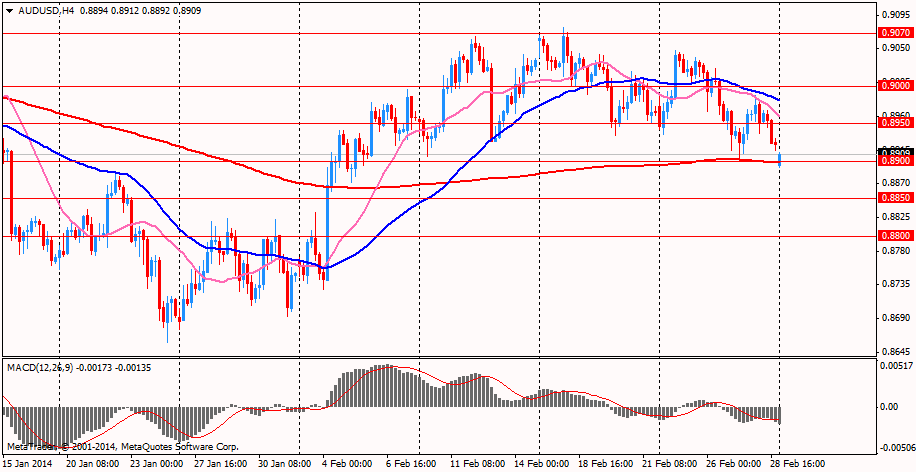Select the red 0.9000 price level label
This screenshot has width=916, height=472.
coord(896,86)
